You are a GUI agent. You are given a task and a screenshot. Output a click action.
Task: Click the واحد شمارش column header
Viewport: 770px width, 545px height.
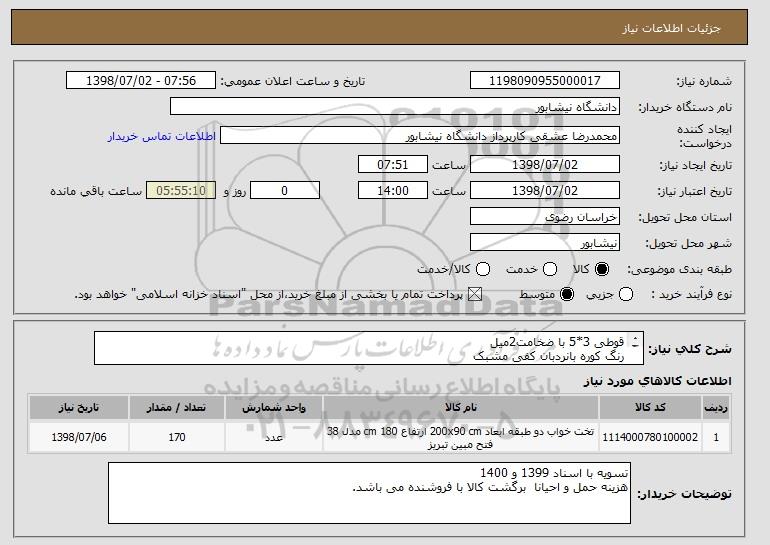click(274, 408)
